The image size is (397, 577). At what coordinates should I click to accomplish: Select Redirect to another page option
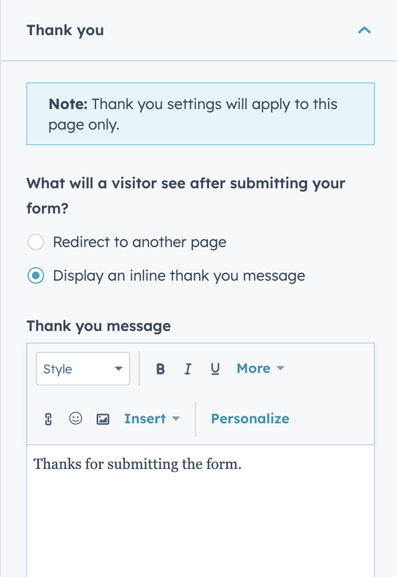[x=36, y=242]
